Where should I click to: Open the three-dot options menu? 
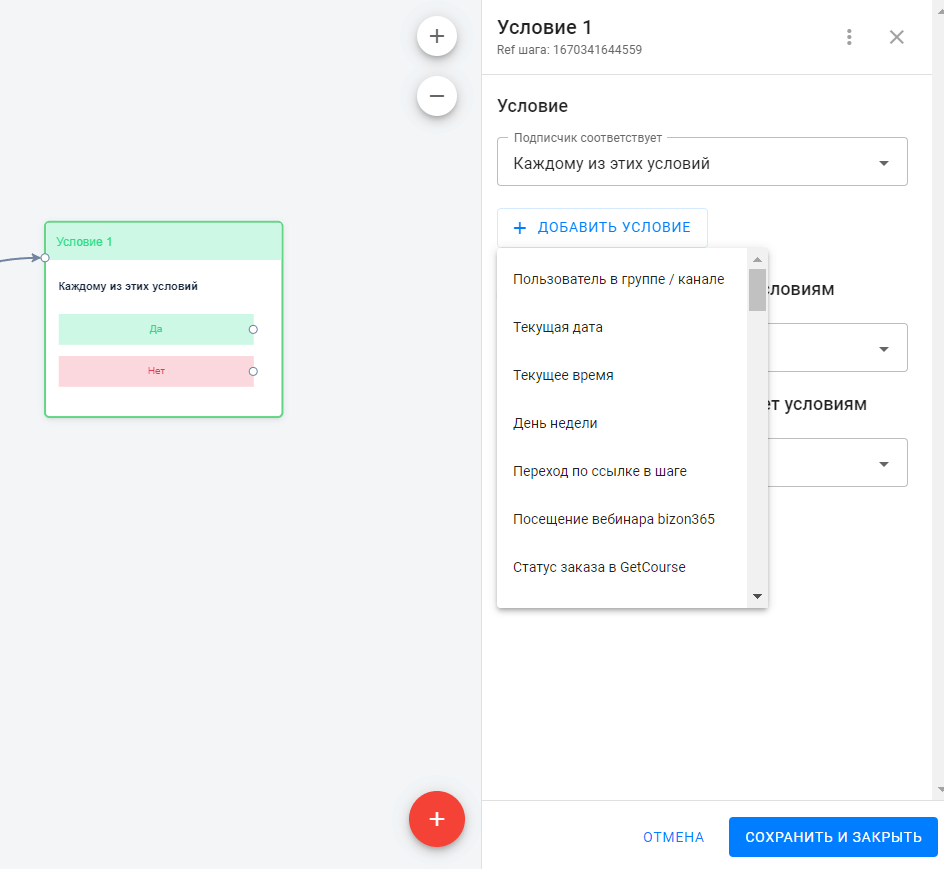849,37
